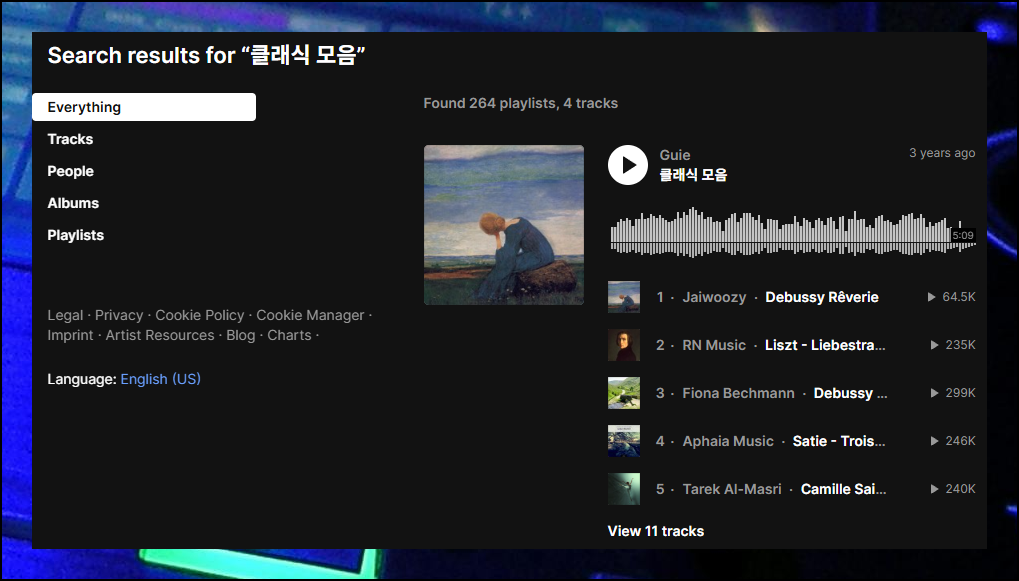Open Guie's profile link

675,155
